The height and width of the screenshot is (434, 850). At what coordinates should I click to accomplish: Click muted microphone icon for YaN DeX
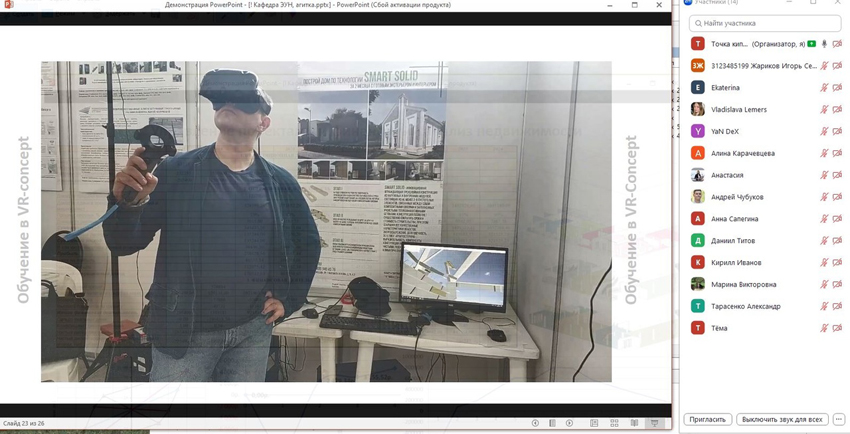[x=825, y=131]
